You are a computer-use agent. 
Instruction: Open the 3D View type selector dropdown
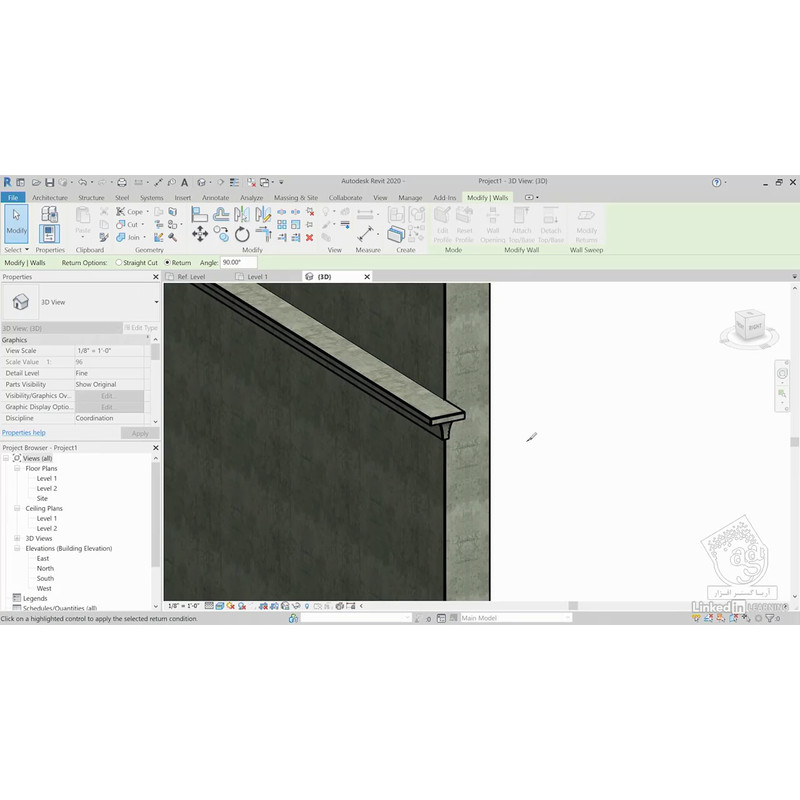[x=156, y=302]
